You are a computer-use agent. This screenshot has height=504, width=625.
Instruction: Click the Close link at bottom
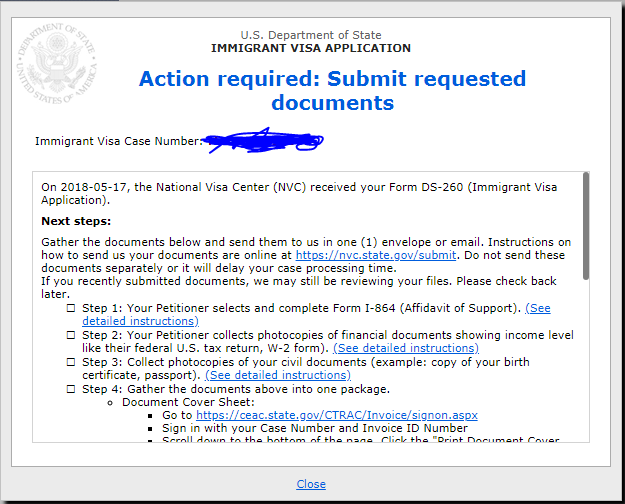point(311,484)
